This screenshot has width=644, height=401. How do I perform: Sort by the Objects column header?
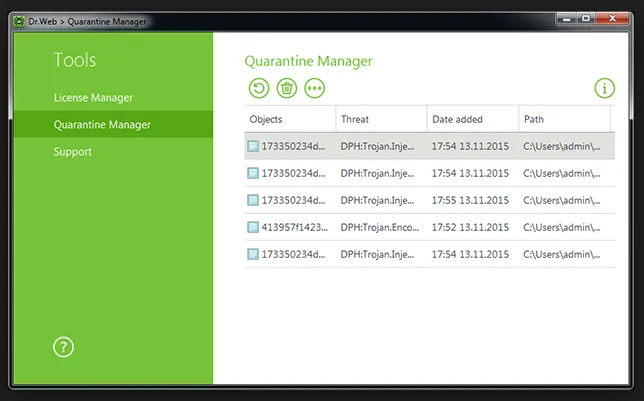click(290, 119)
